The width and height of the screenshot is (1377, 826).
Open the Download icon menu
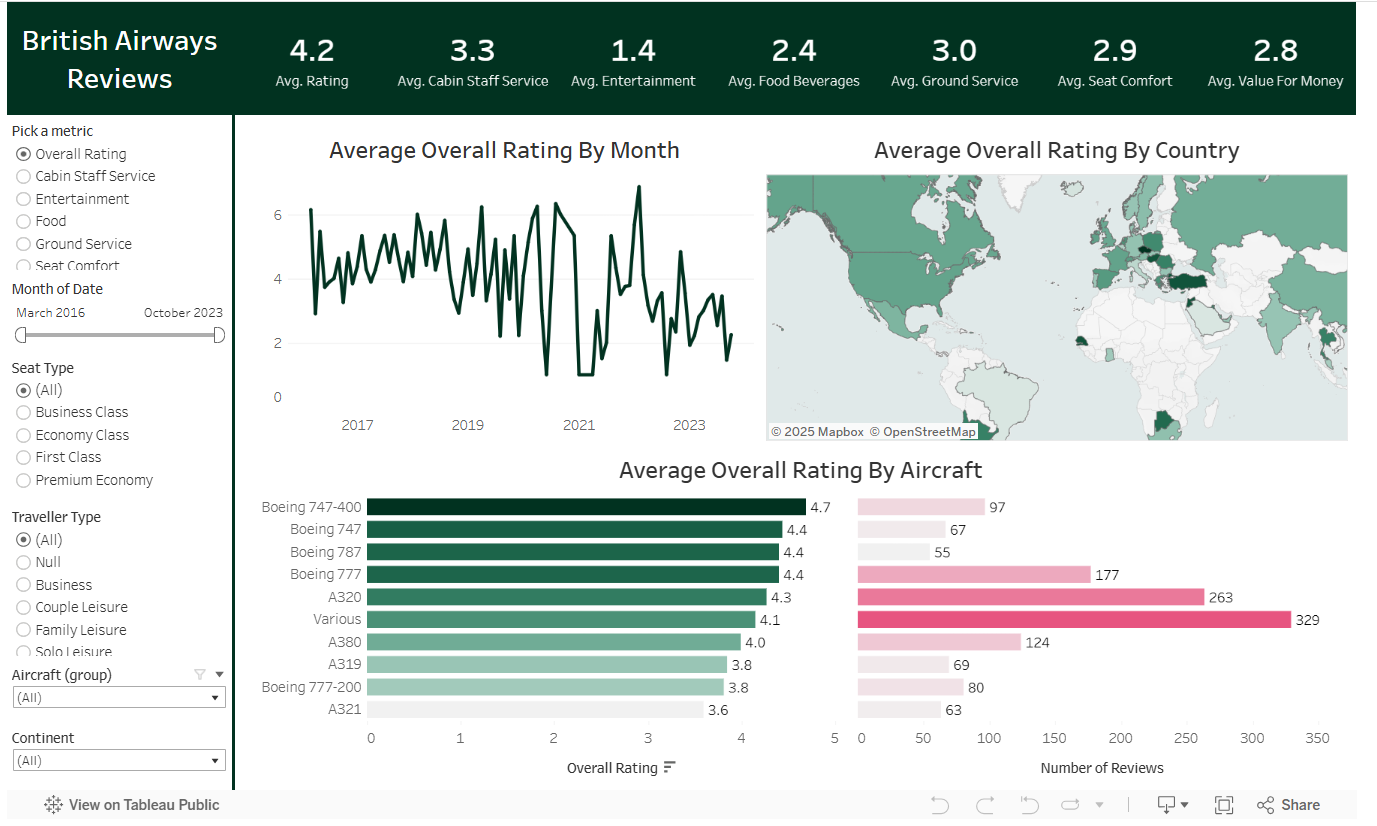point(1172,805)
